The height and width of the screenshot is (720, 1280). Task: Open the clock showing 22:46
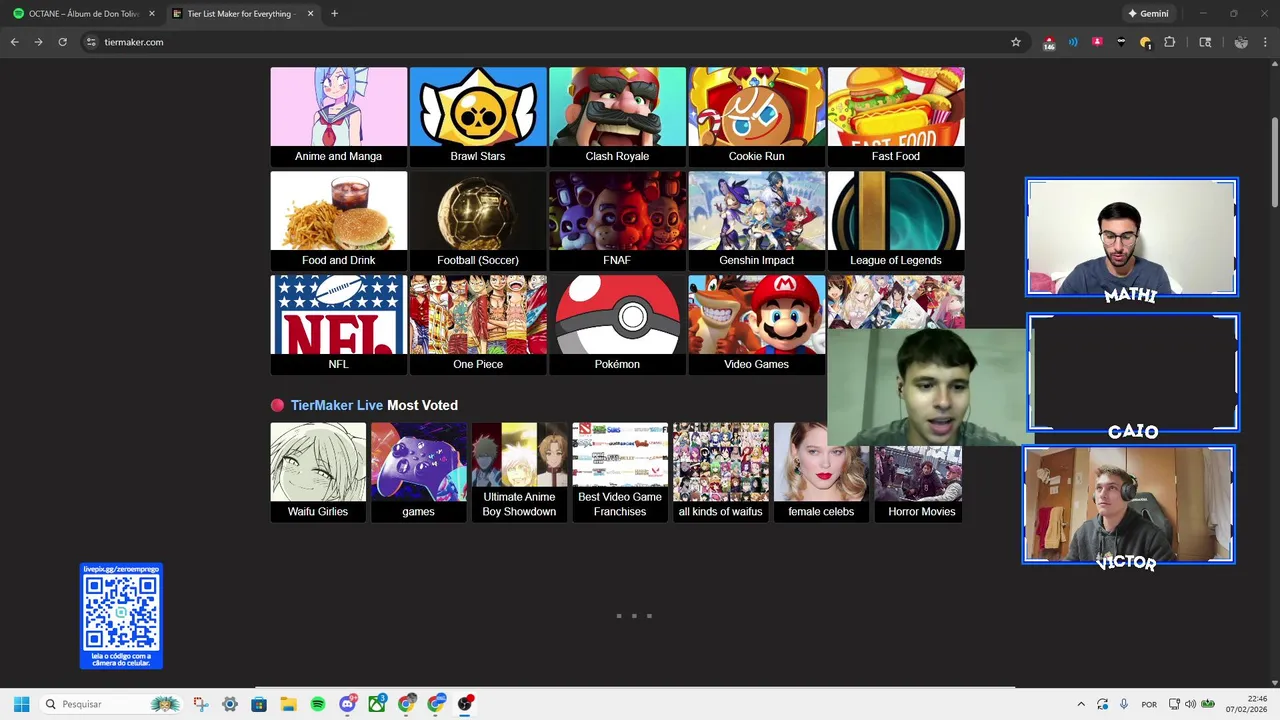1247,704
